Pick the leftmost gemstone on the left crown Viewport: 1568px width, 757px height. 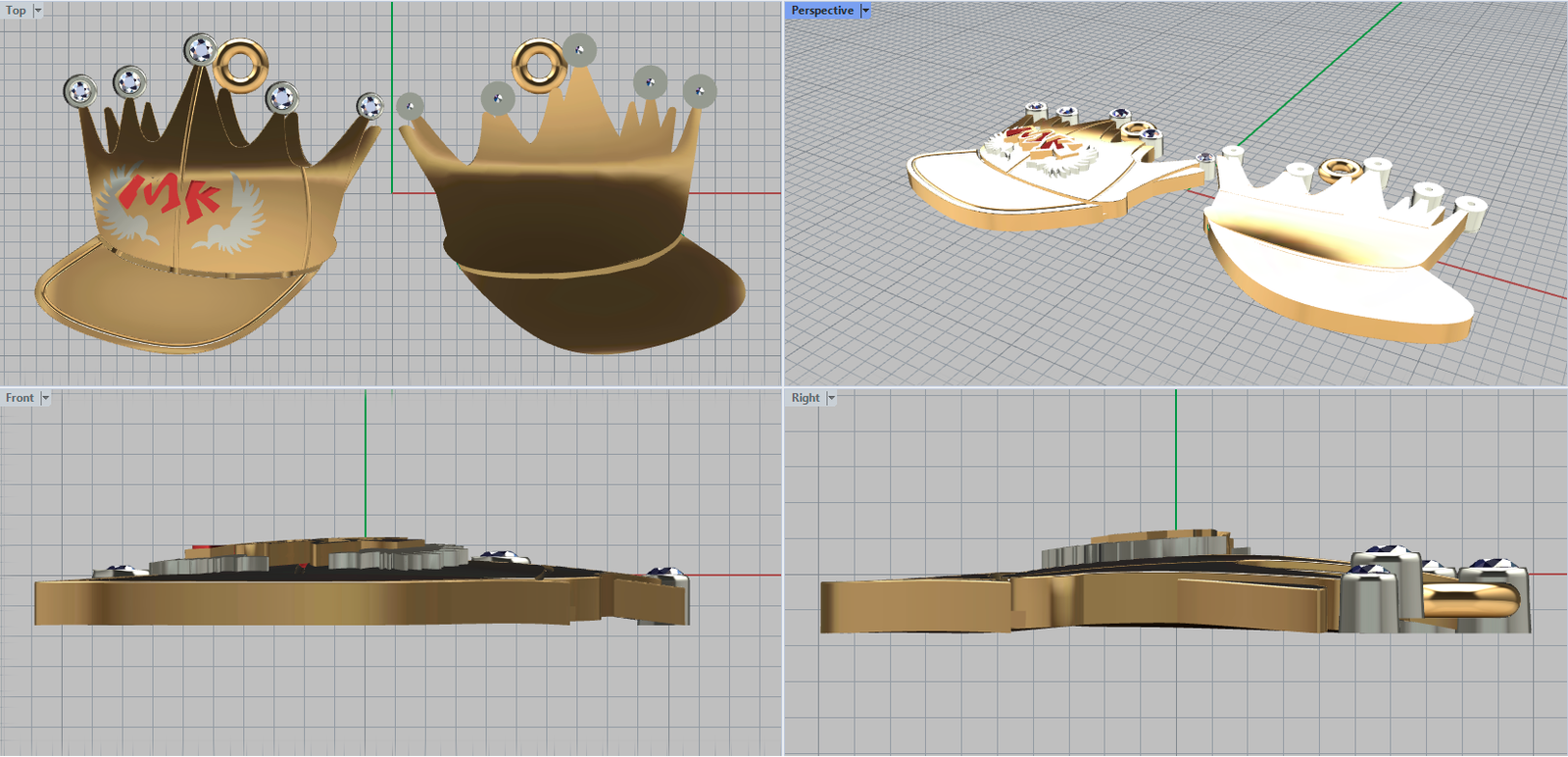[x=78, y=92]
